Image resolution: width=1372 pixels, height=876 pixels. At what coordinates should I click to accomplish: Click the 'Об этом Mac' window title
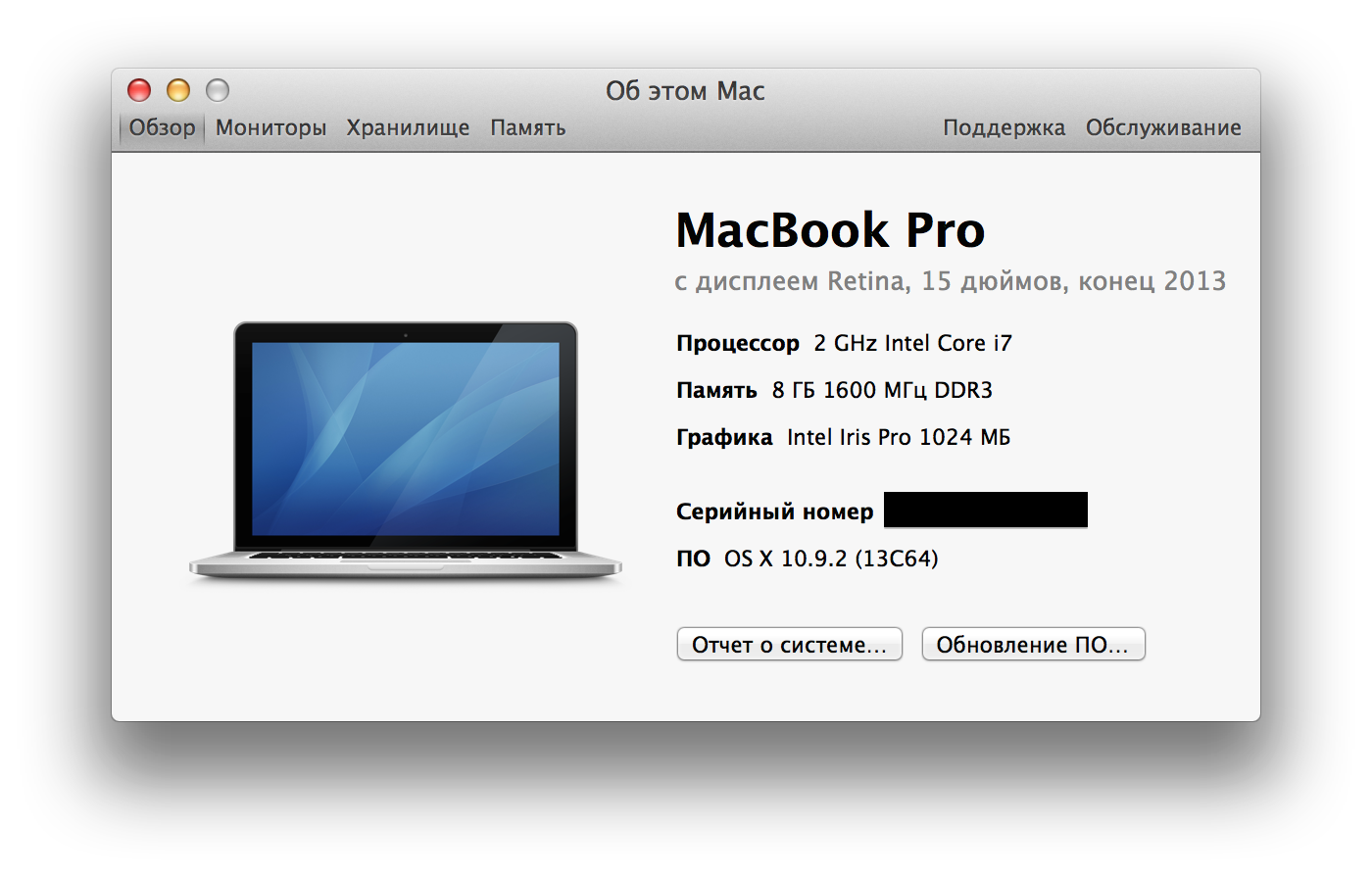[x=685, y=91]
